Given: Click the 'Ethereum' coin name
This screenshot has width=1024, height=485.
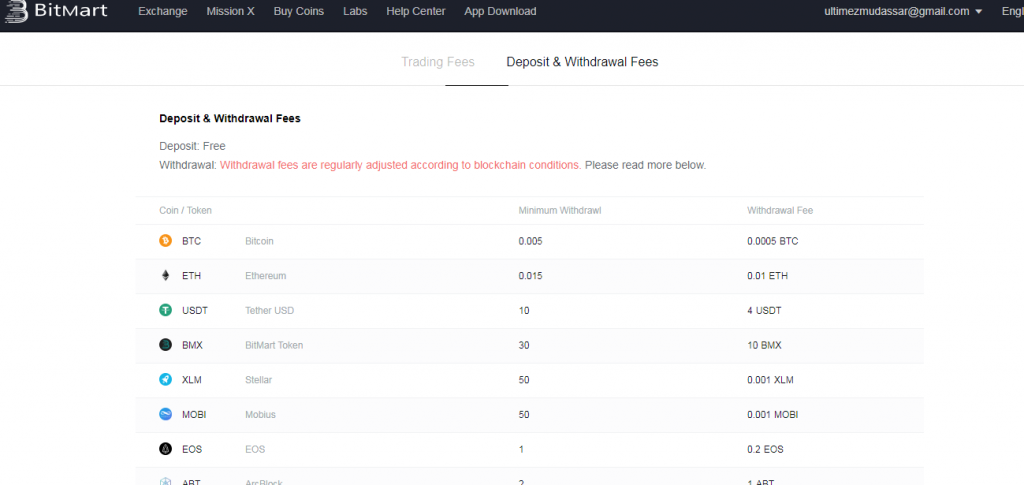Looking at the screenshot, I should (x=266, y=275).
